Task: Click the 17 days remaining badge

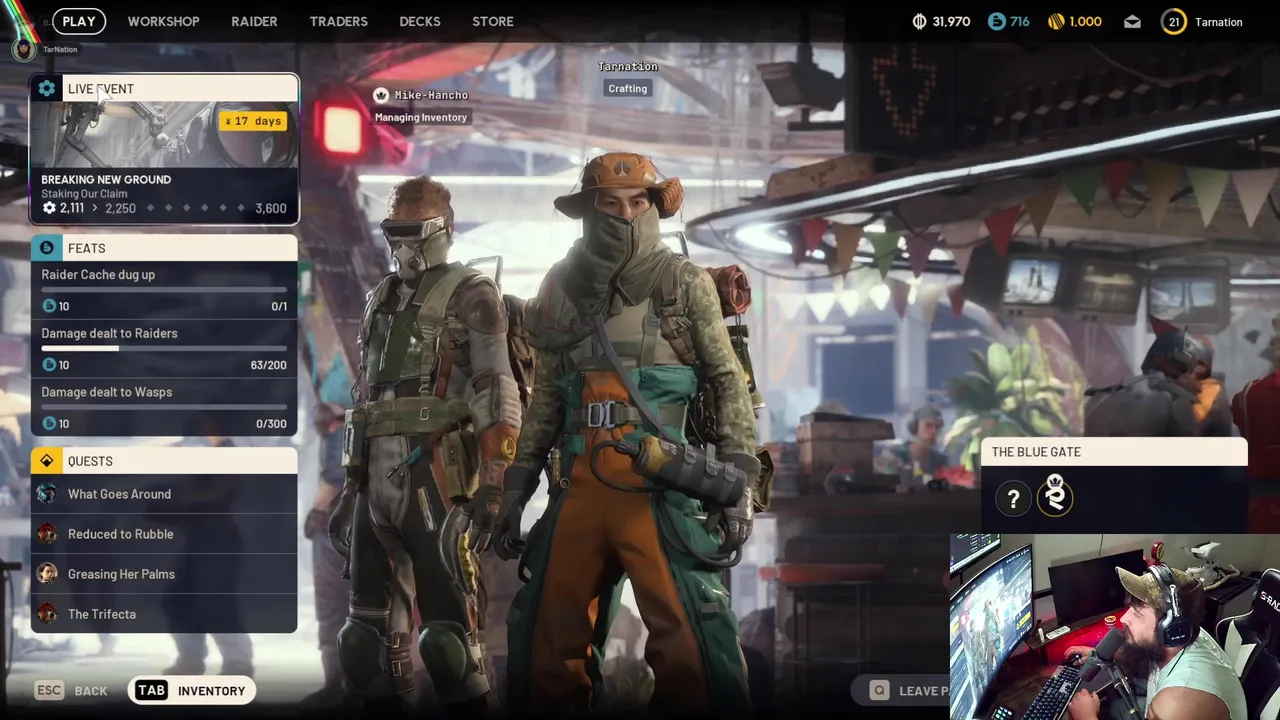Action: click(253, 121)
